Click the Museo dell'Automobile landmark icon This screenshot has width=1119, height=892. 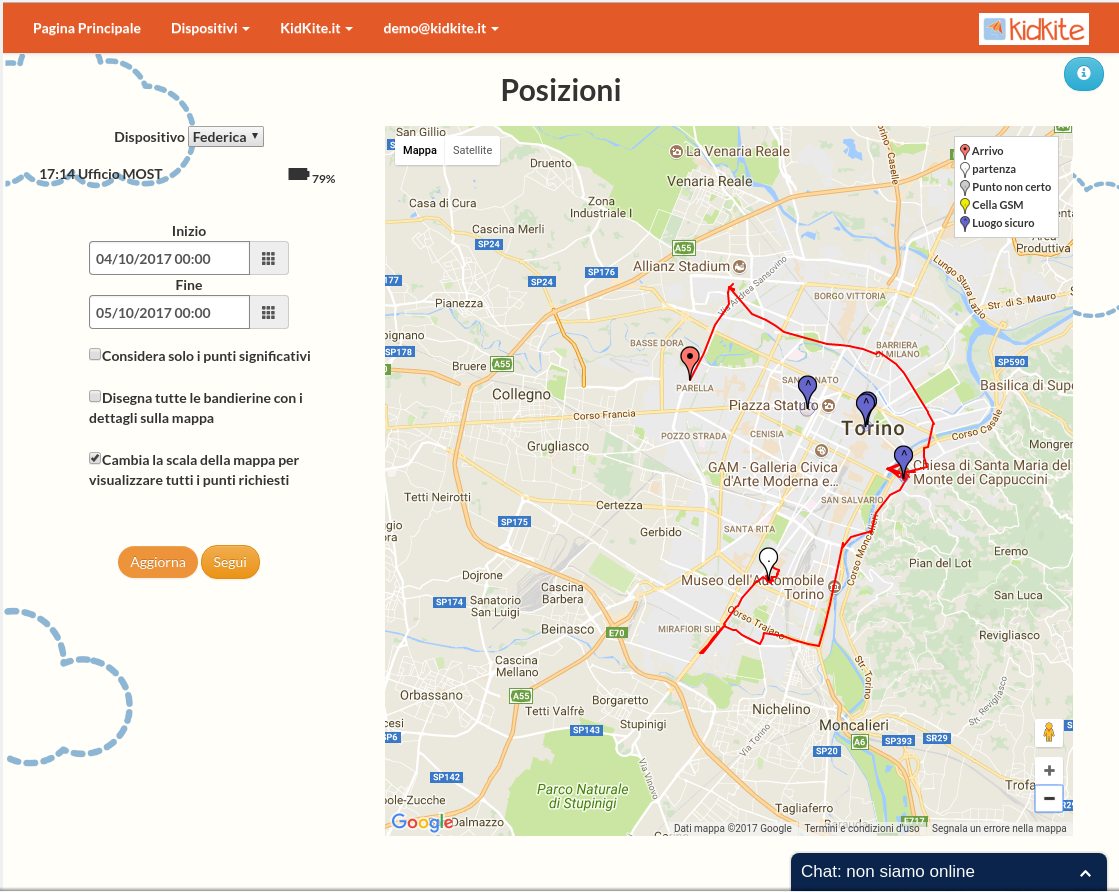pyautogui.click(x=834, y=587)
